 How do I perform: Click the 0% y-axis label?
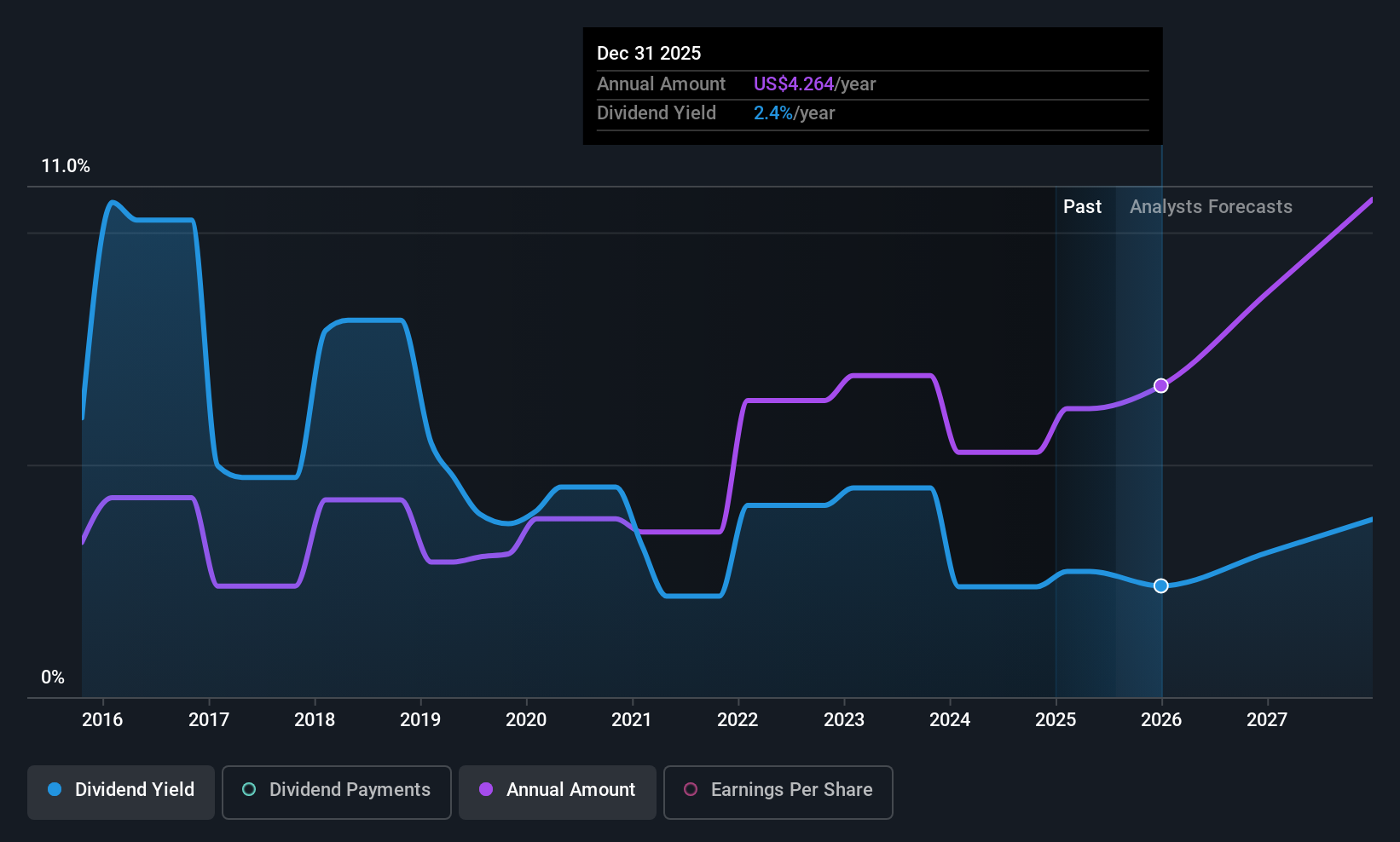click(x=53, y=678)
